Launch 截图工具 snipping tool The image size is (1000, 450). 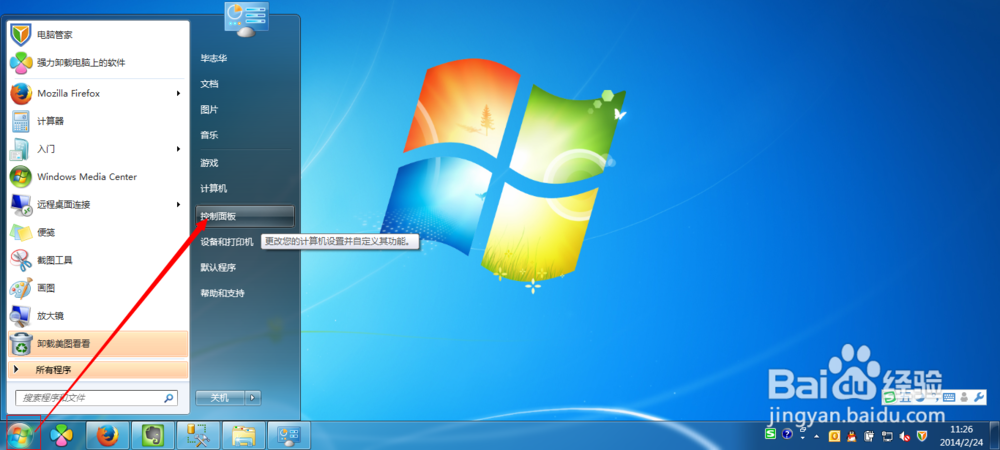point(98,260)
